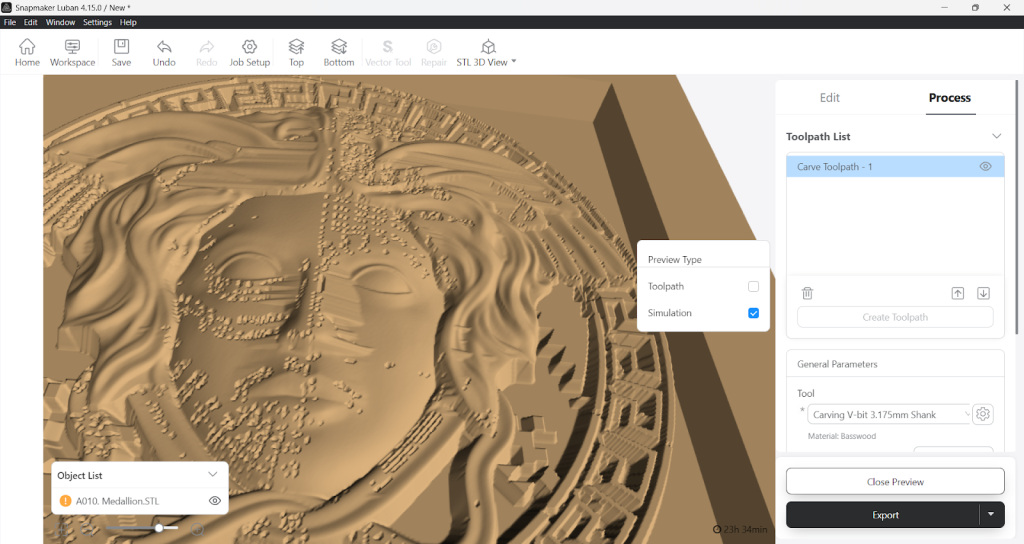Click the zoom slider handle
The height and width of the screenshot is (544, 1024).
tap(159, 528)
